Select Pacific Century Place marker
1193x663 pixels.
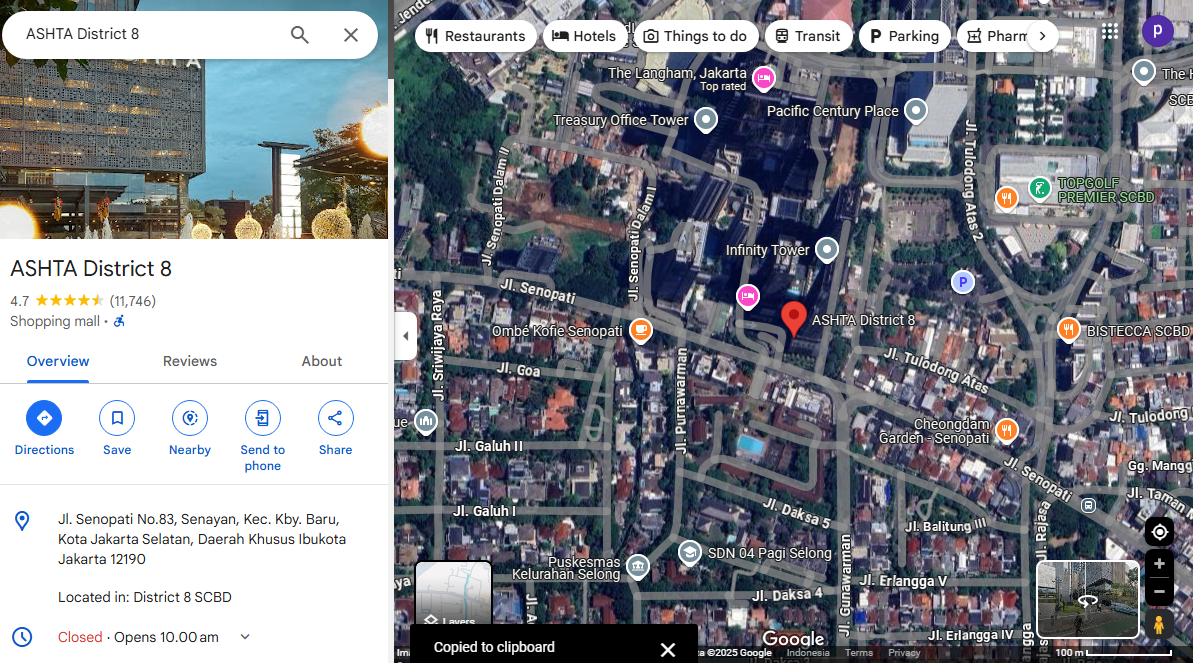click(x=916, y=111)
